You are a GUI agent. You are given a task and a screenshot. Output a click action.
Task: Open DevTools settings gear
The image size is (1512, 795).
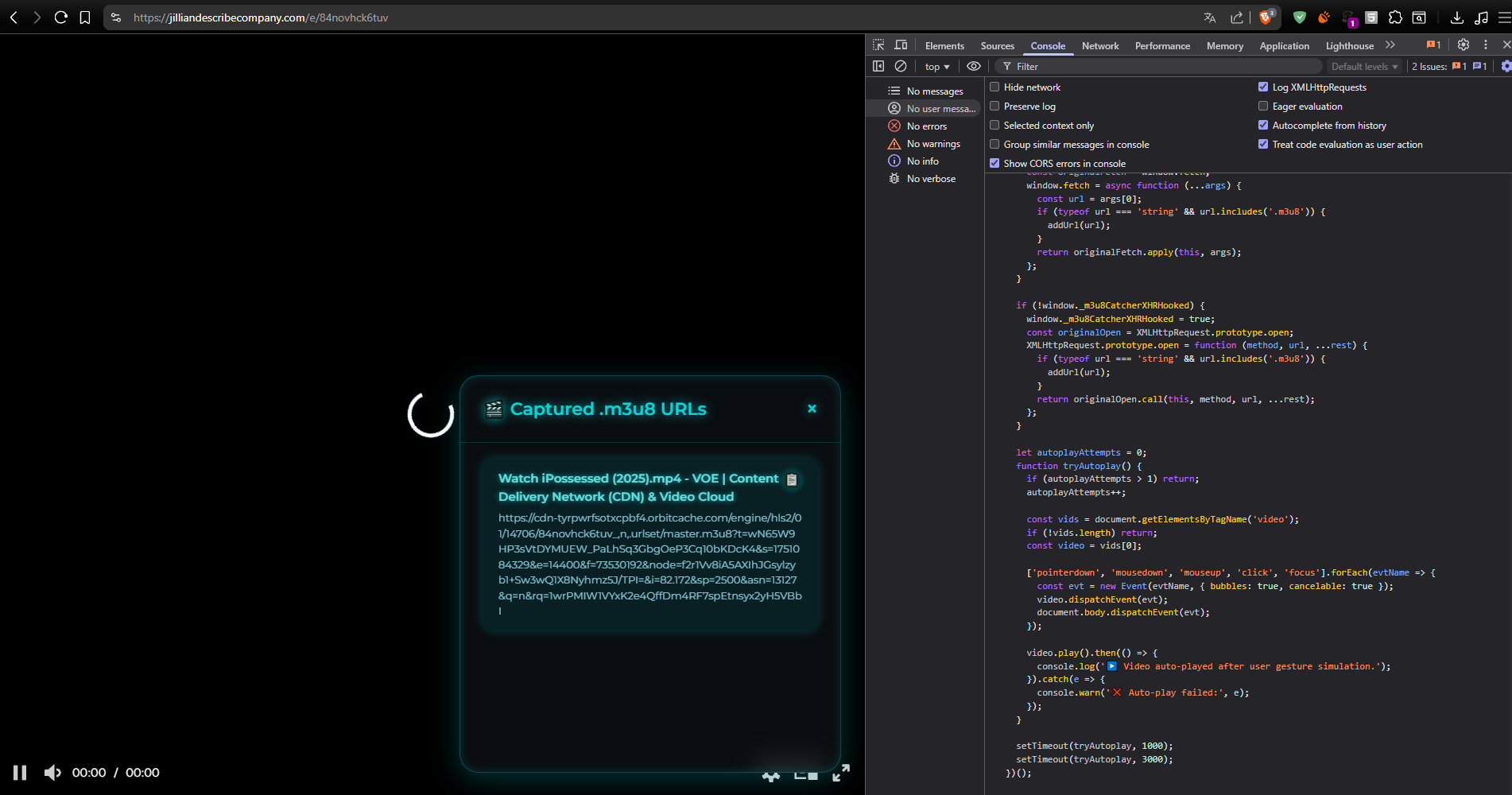[x=1463, y=45]
